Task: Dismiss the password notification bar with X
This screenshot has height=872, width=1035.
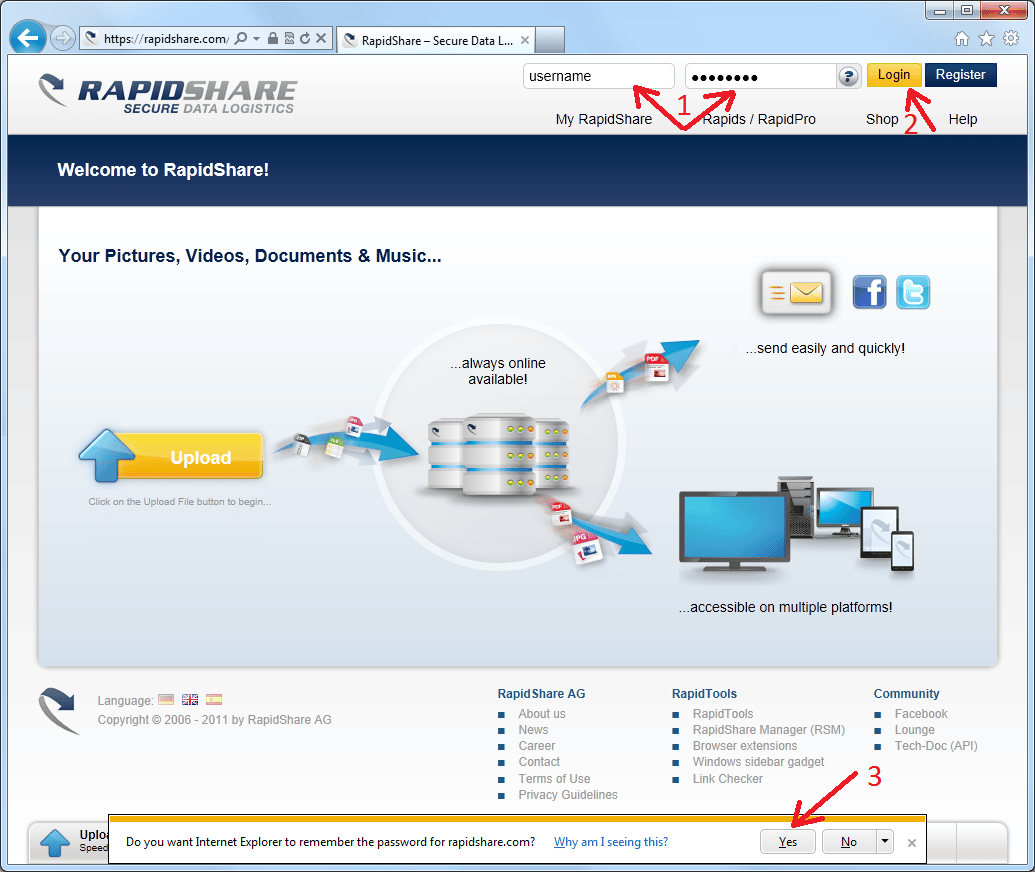Action: [x=912, y=842]
